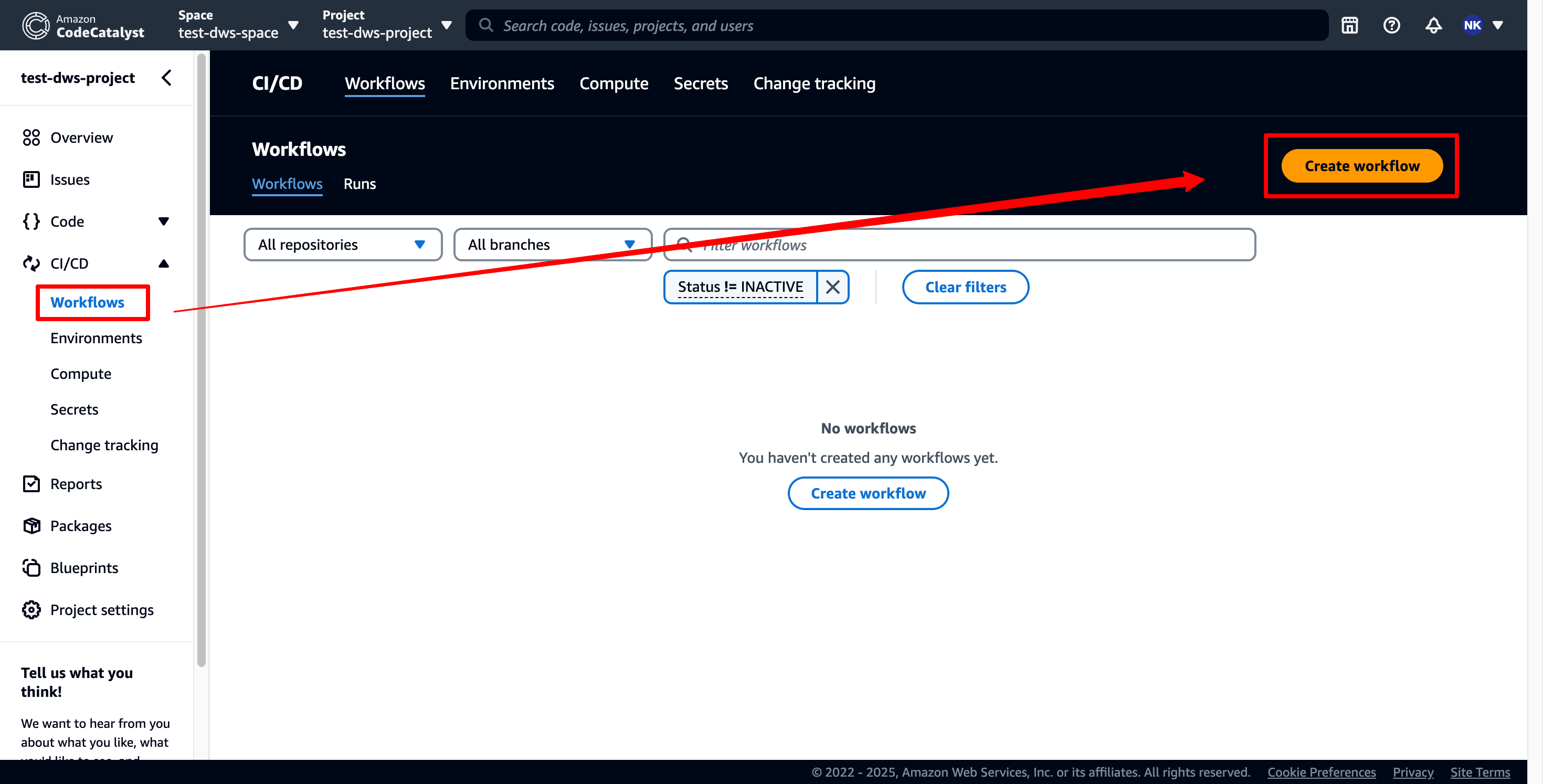Click the Code braces icon in sidebar
The image size is (1543, 784).
tap(31, 221)
